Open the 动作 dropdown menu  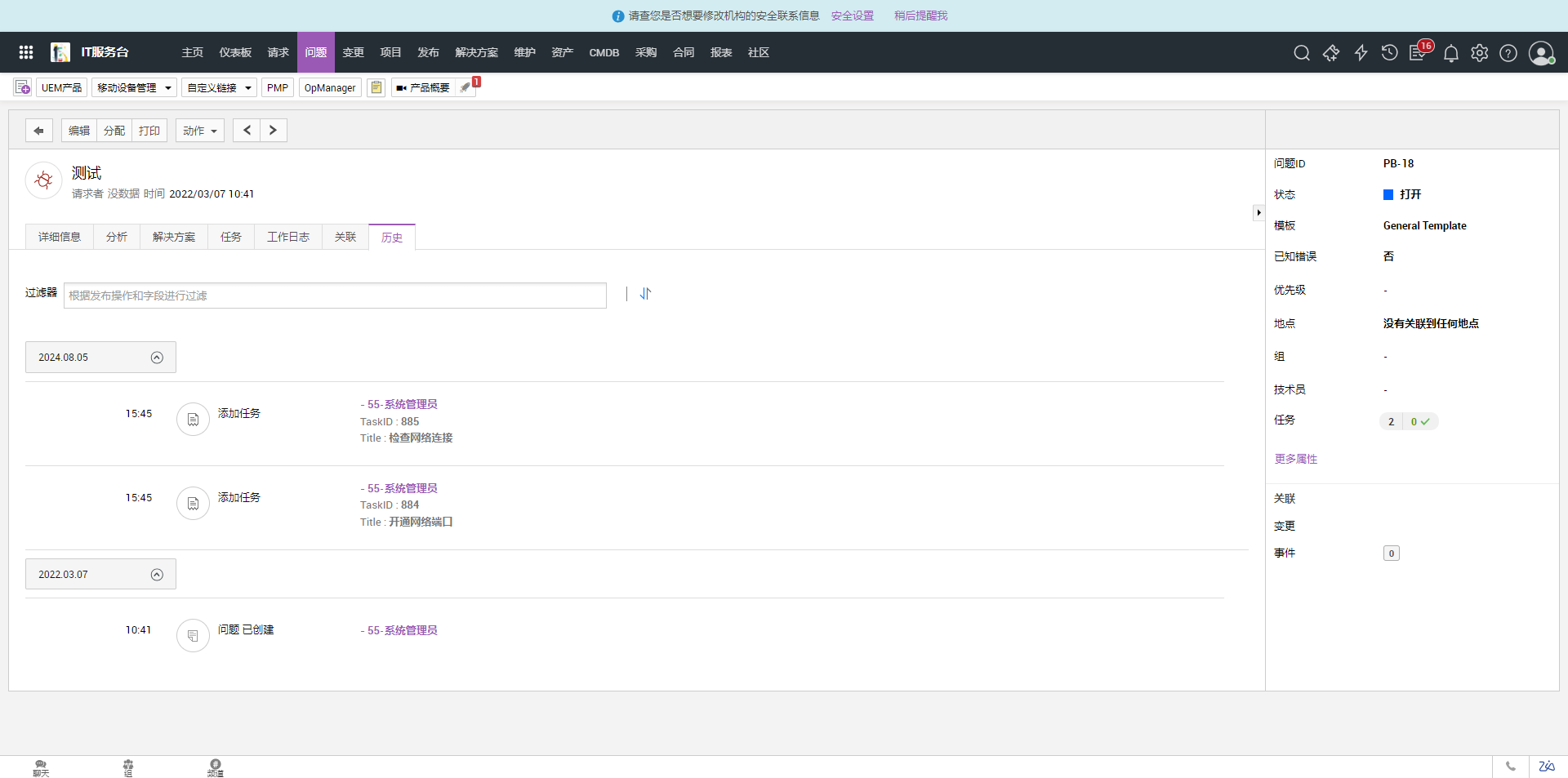[x=200, y=131]
